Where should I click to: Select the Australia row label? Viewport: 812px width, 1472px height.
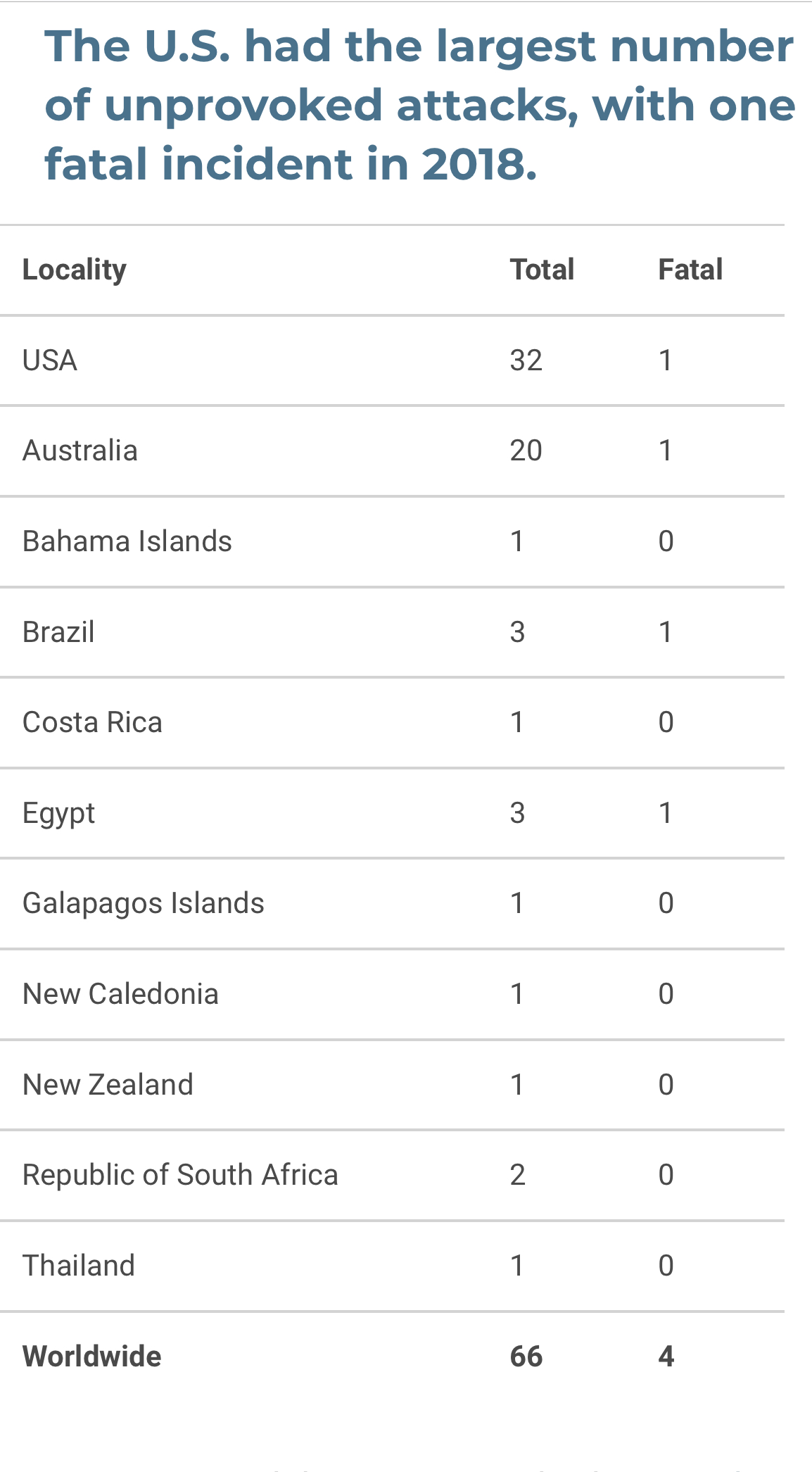[x=80, y=451]
